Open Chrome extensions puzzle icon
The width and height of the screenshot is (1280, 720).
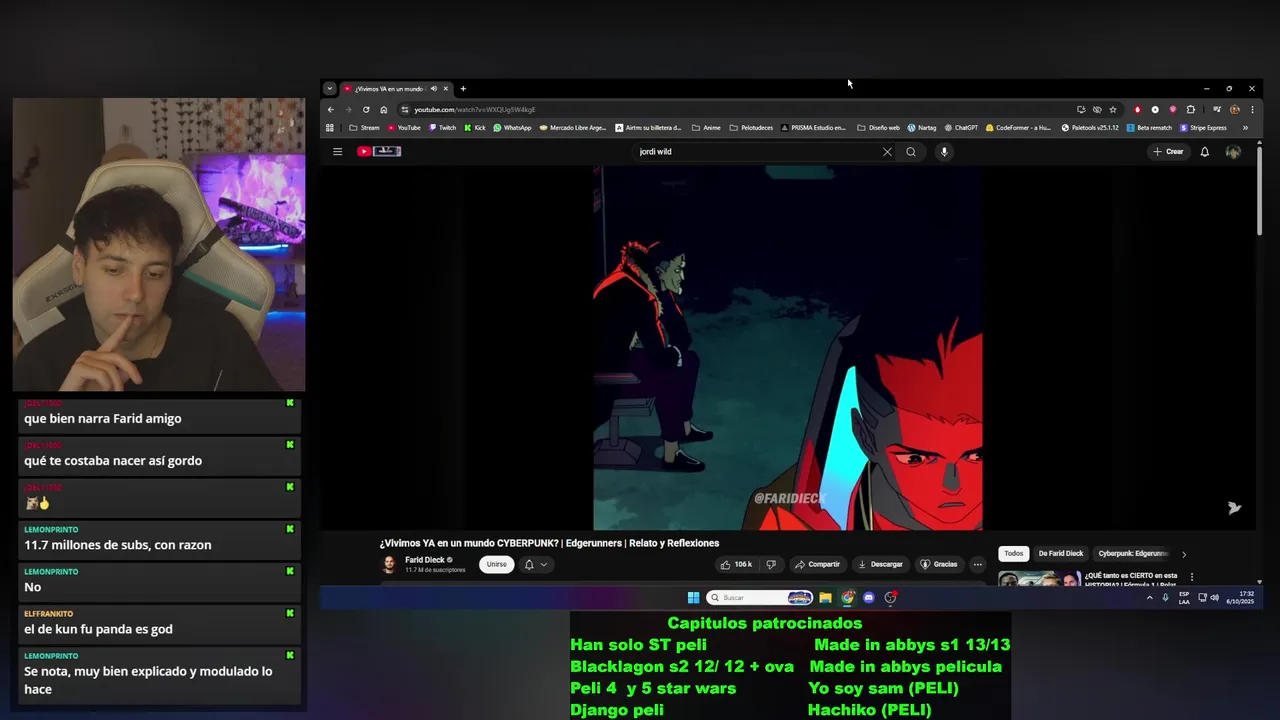tap(1191, 109)
